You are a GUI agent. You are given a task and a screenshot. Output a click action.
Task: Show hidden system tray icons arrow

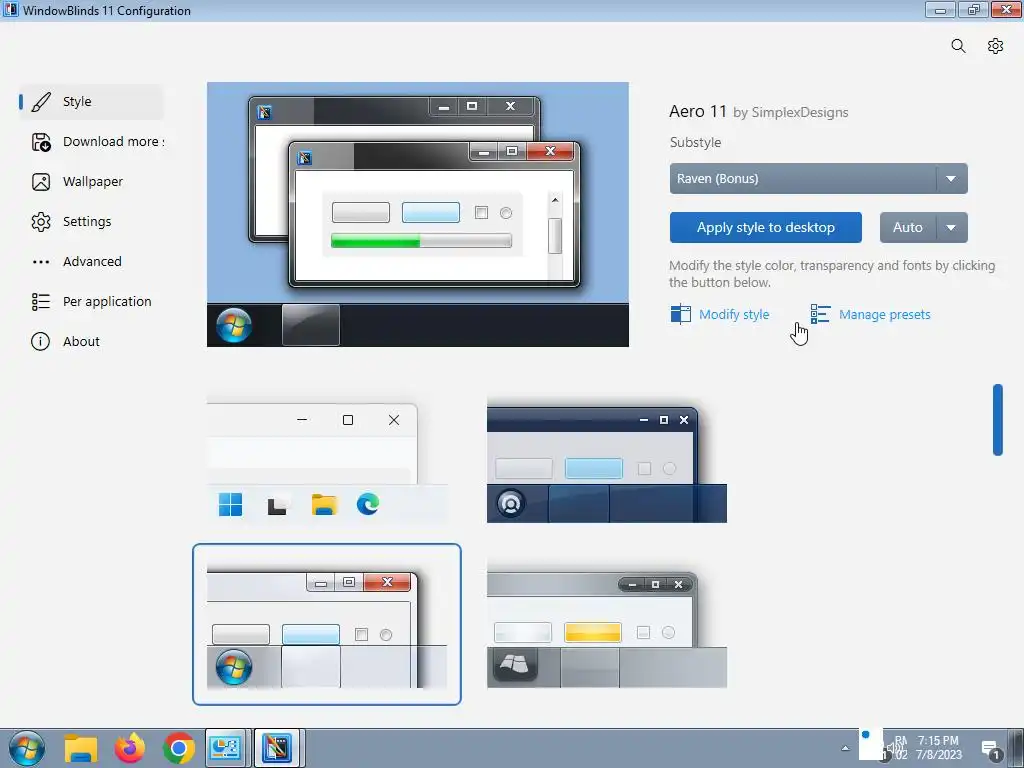[845, 748]
